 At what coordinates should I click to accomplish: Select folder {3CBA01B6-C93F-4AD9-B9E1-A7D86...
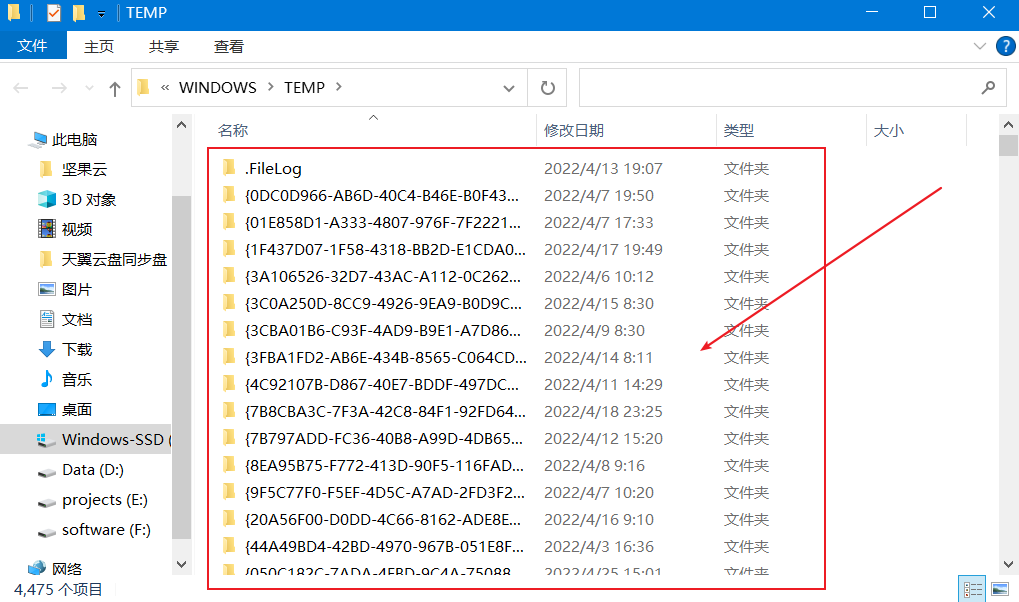point(383,330)
